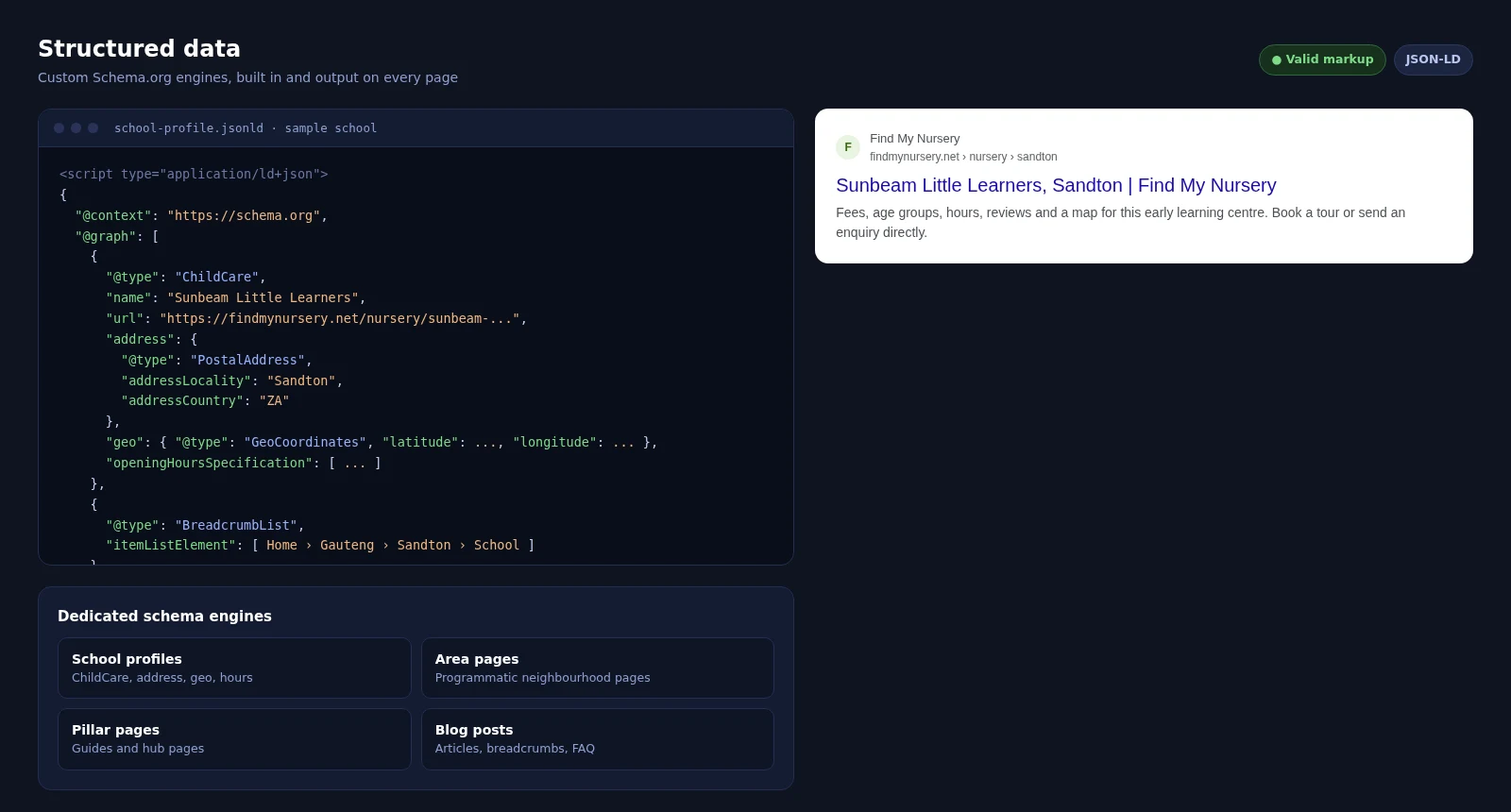This screenshot has width=1511, height=812.
Task: Click the "Dedicated schema engines" heading
Action: (164, 617)
